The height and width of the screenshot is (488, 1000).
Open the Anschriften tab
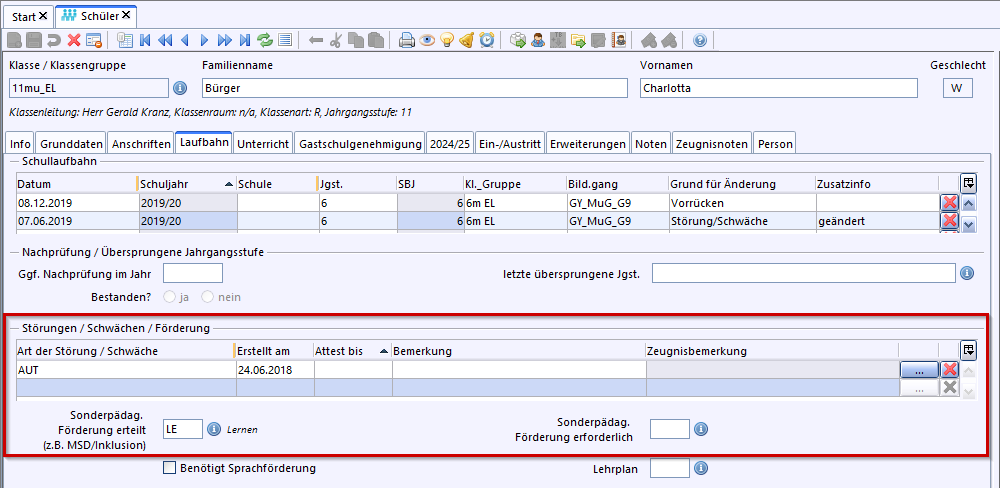coord(142,144)
